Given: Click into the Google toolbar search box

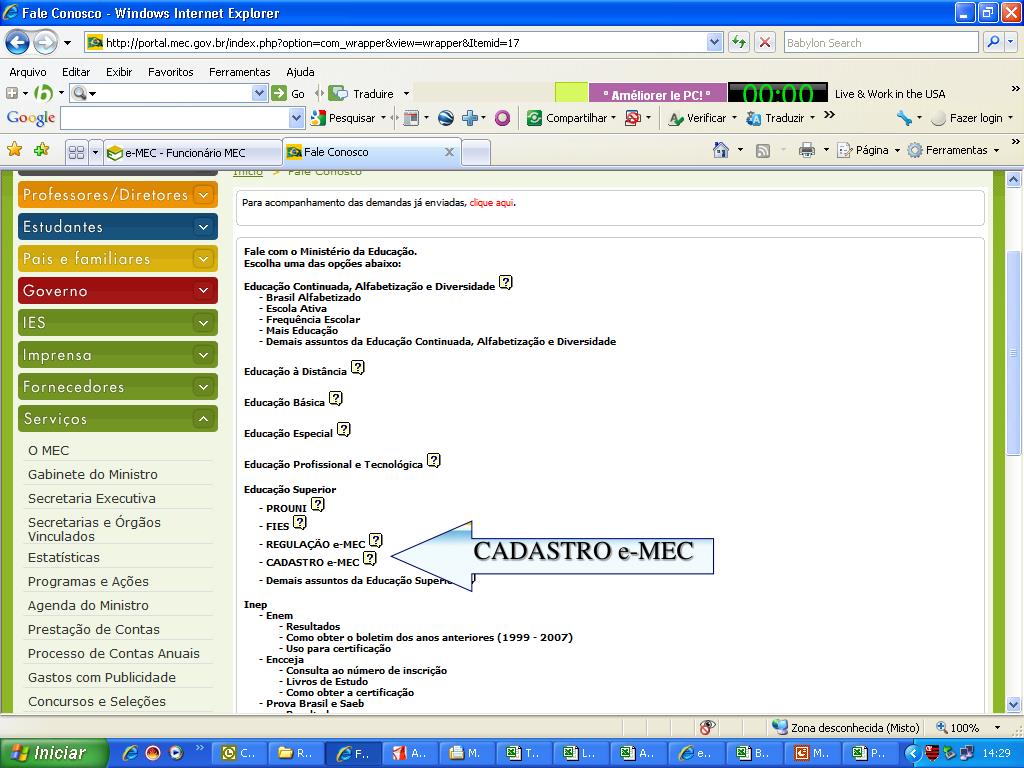Looking at the screenshot, I should tap(174, 118).
